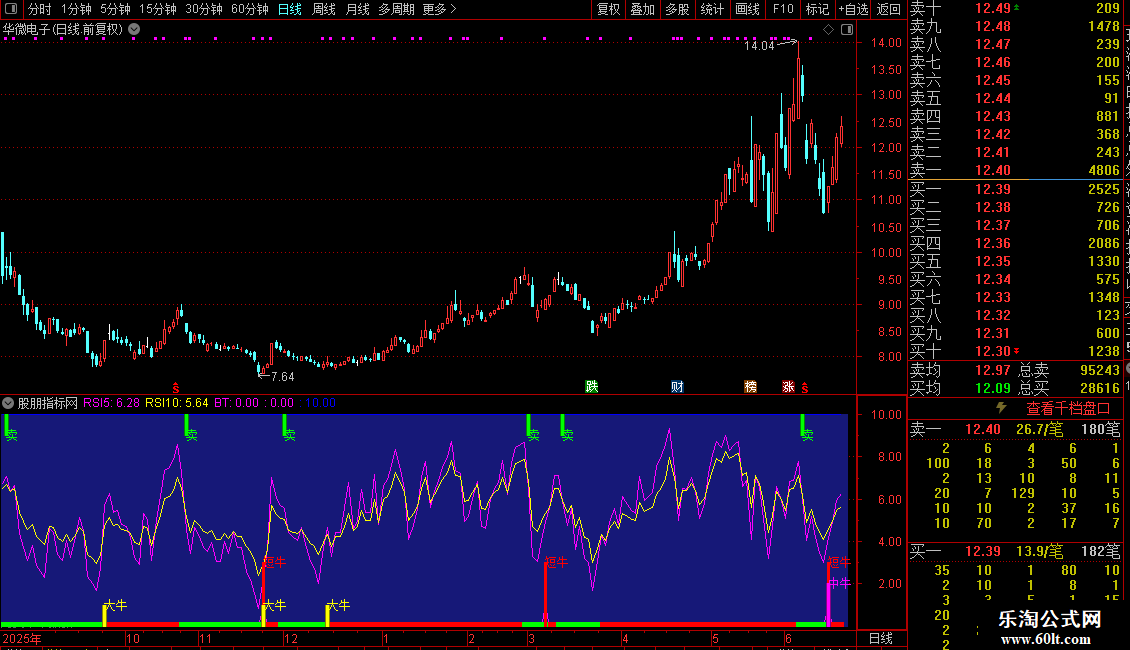
Task: Click the 7.64 low price label
Action: coord(282,376)
